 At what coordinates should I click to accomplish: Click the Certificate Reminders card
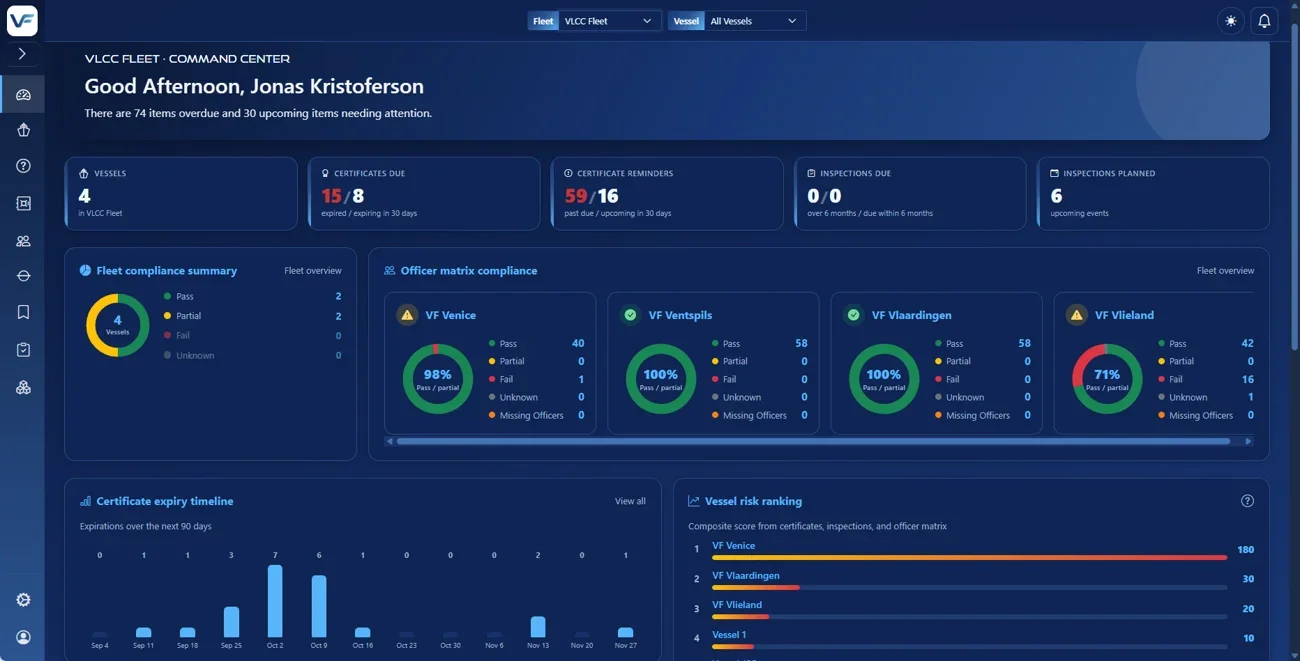tap(667, 194)
